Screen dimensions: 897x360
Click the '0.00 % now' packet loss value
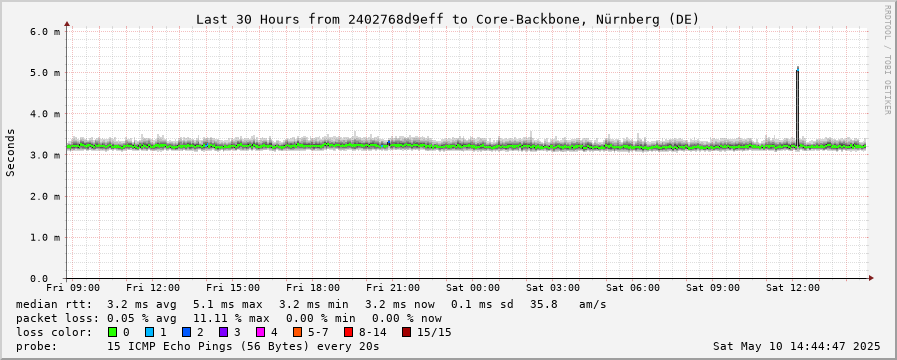pyautogui.click(x=407, y=318)
